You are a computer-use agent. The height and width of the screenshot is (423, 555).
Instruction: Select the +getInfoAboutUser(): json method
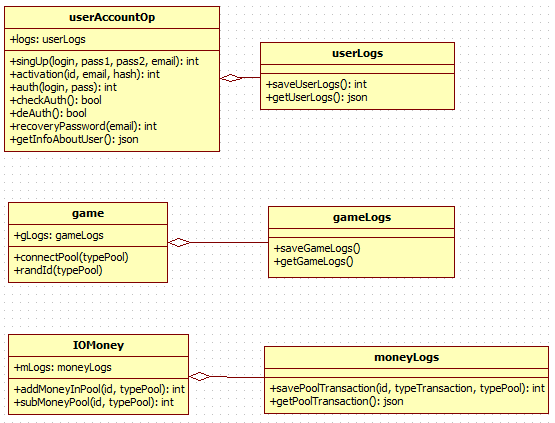74,139
